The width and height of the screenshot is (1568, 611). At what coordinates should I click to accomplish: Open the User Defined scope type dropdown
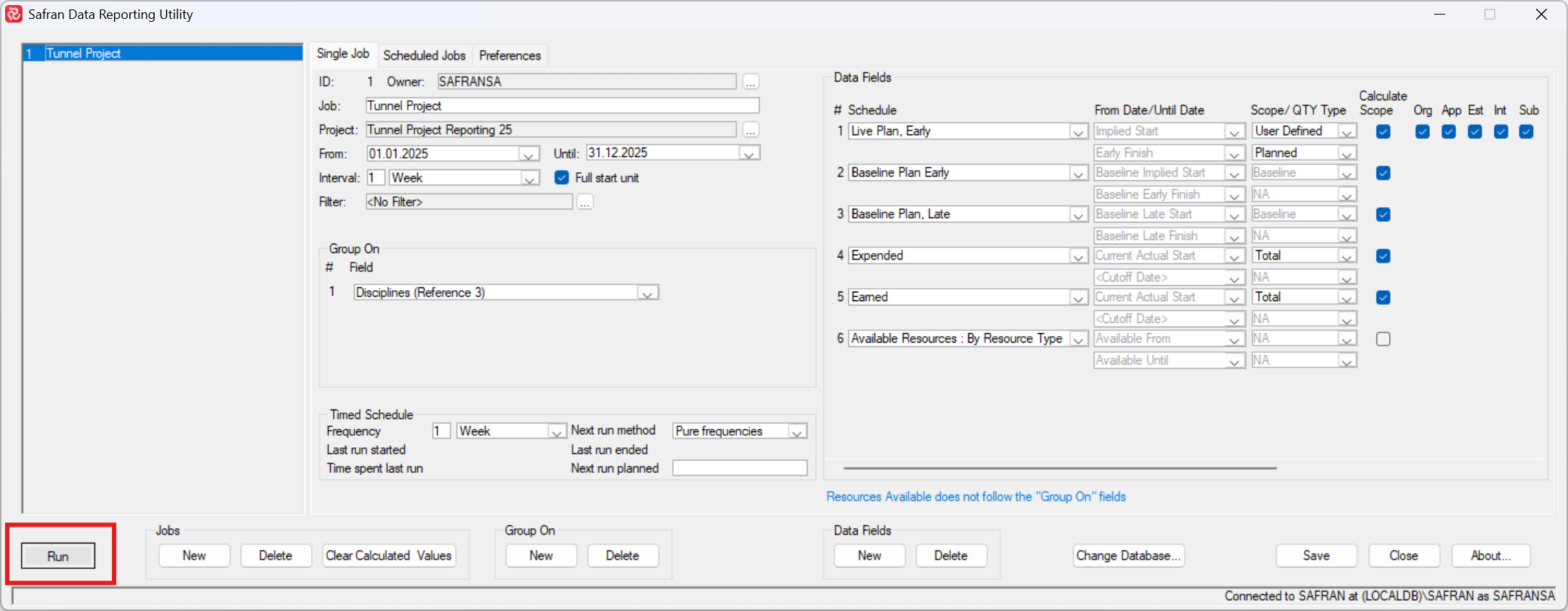pos(1348,132)
